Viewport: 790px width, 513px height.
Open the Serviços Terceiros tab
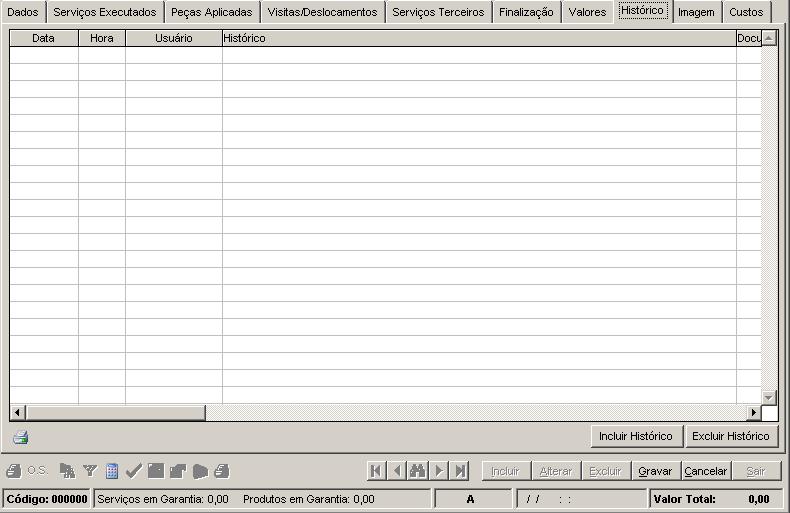point(438,12)
